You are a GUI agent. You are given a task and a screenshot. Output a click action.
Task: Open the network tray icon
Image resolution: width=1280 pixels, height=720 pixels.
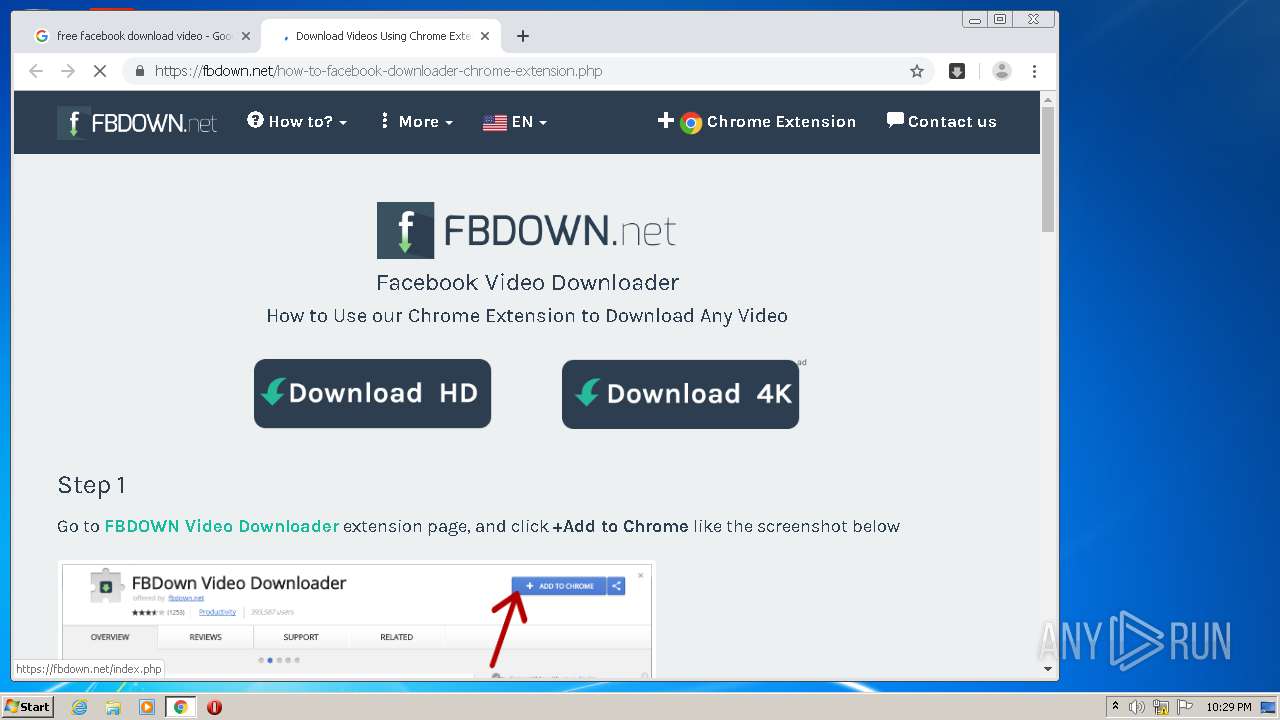[x=1161, y=707]
